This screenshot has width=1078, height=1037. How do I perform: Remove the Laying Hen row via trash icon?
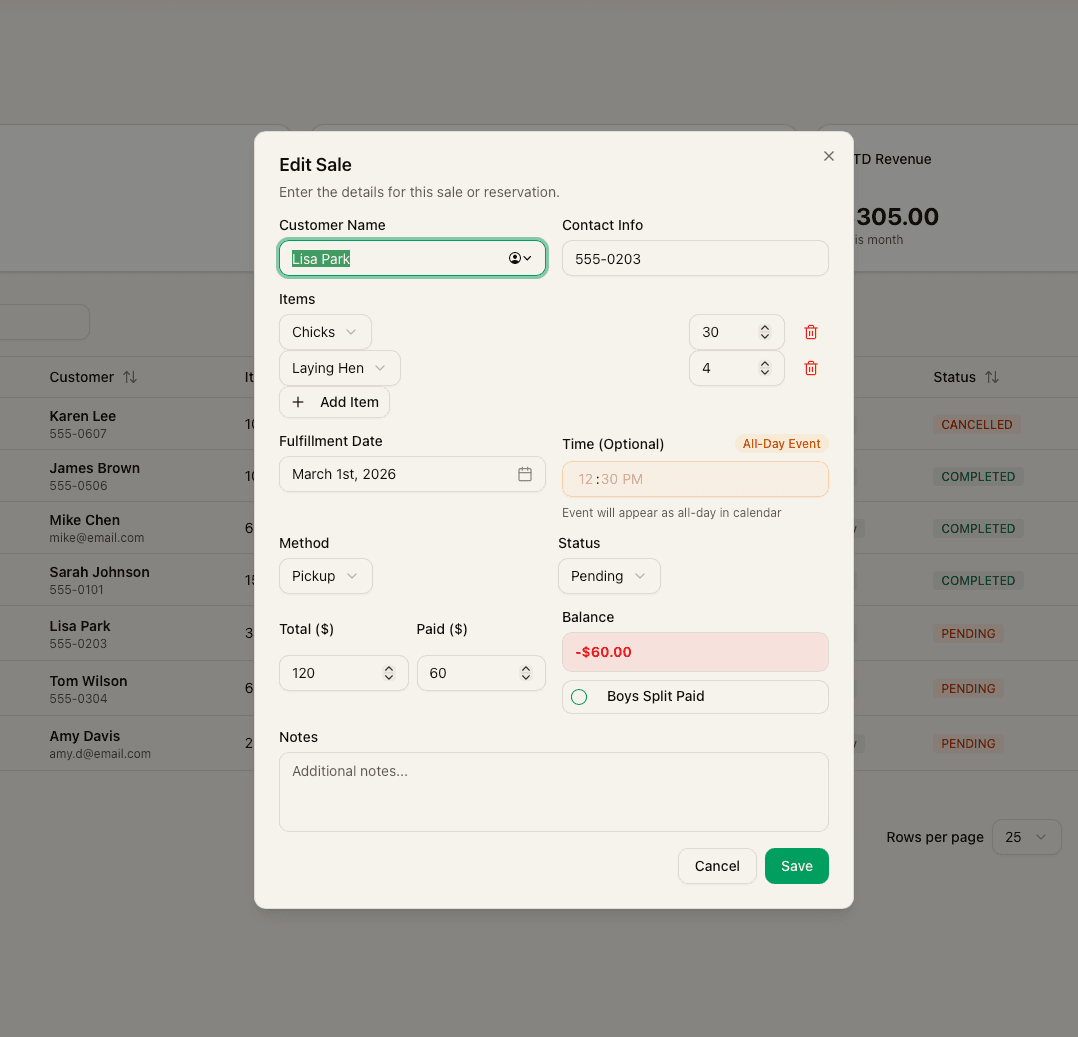pyautogui.click(x=810, y=368)
